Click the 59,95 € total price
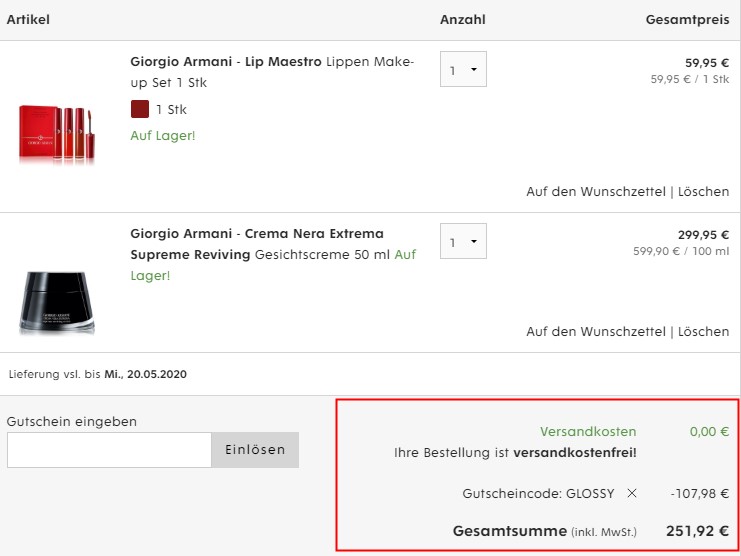 pyautogui.click(x=707, y=63)
